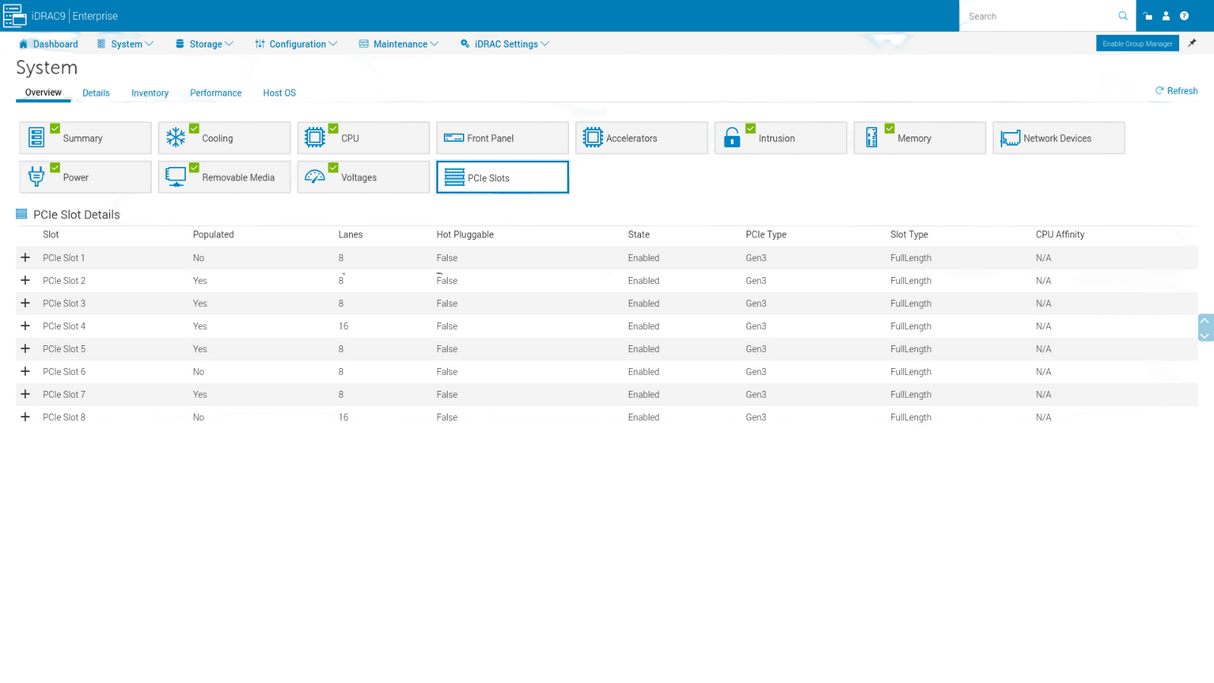The height and width of the screenshot is (683, 1214).
Task: Open the Maintenance dropdown menu
Action: click(x=398, y=44)
